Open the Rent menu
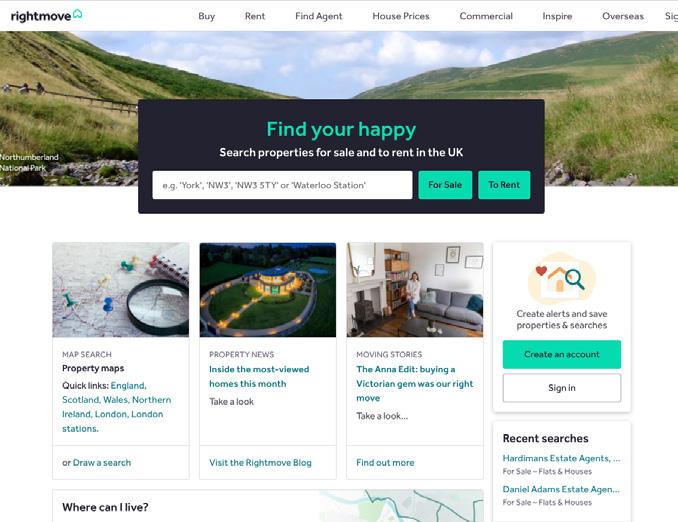 [255, 16]
